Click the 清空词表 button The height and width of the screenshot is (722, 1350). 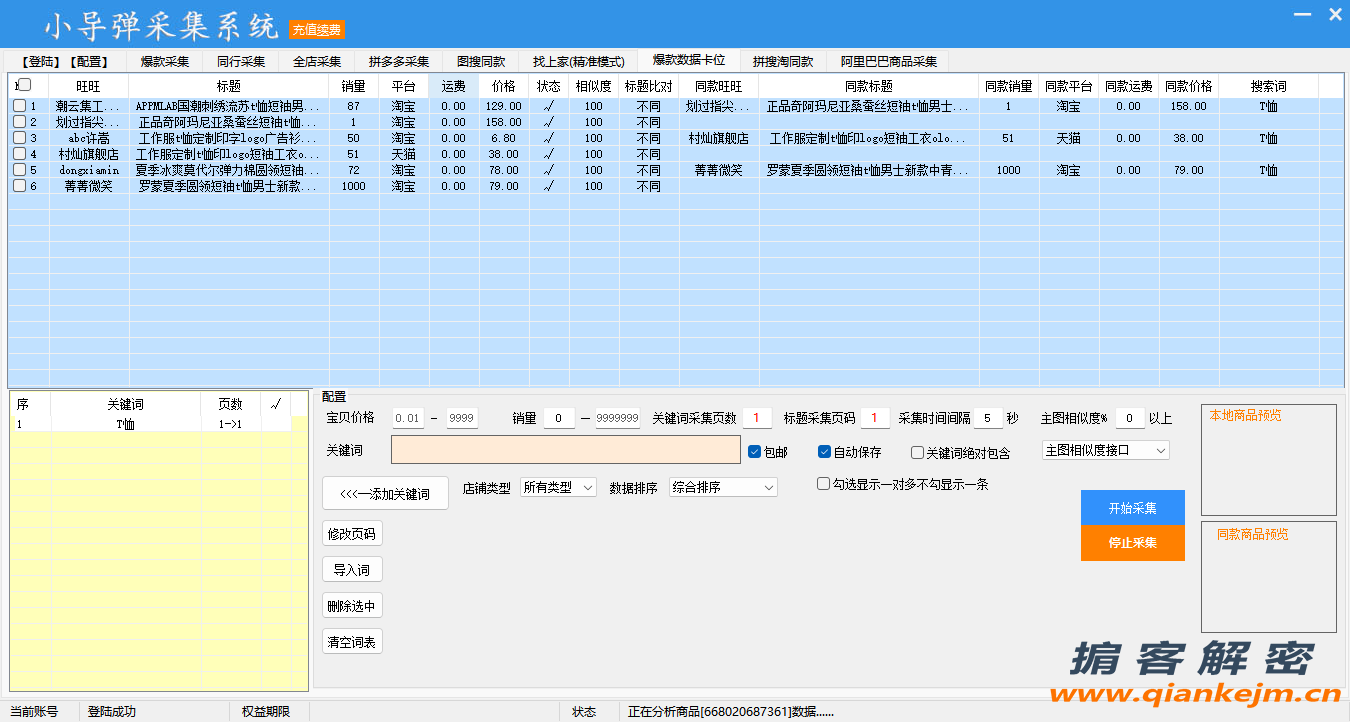click(x=352, y=641)
